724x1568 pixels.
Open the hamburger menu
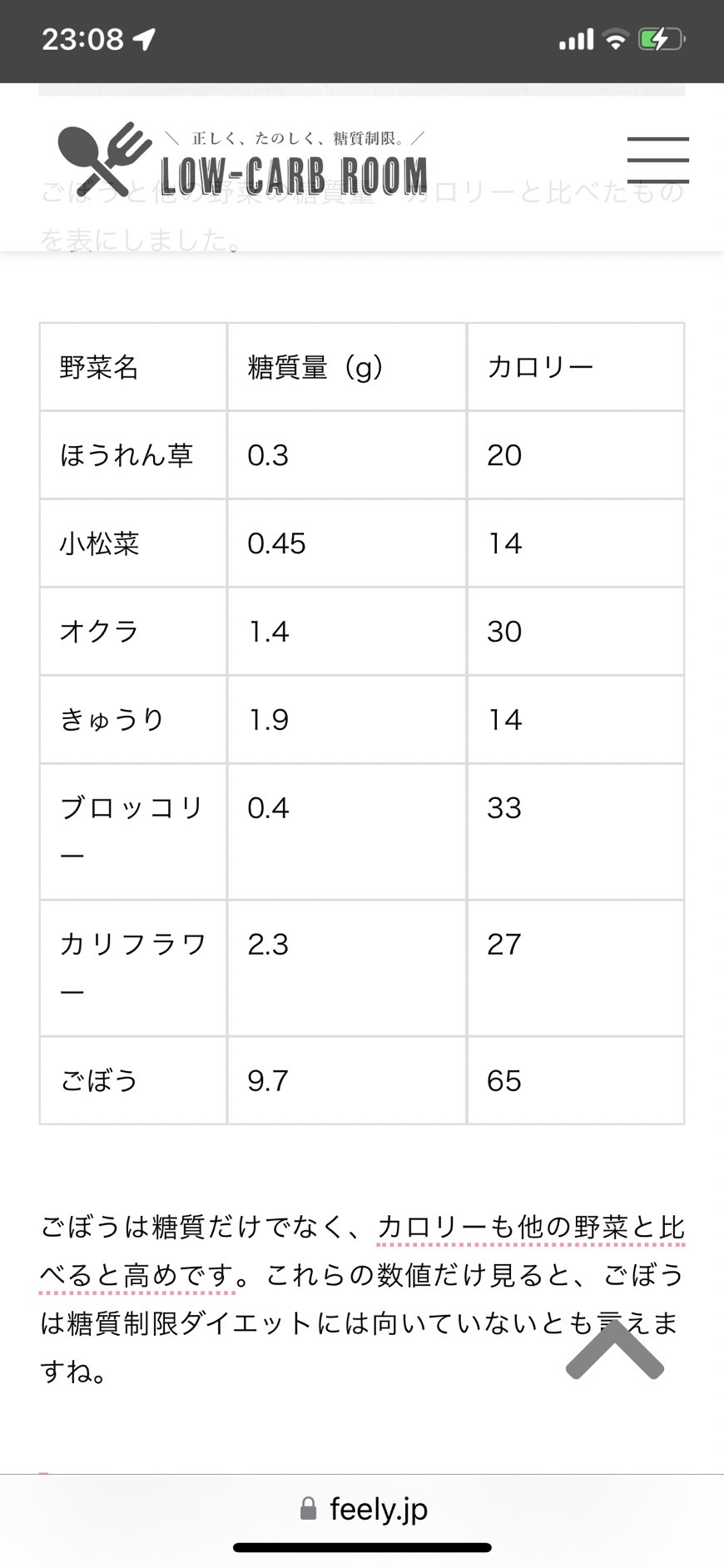pyautogui.click(x=657, y=160)
